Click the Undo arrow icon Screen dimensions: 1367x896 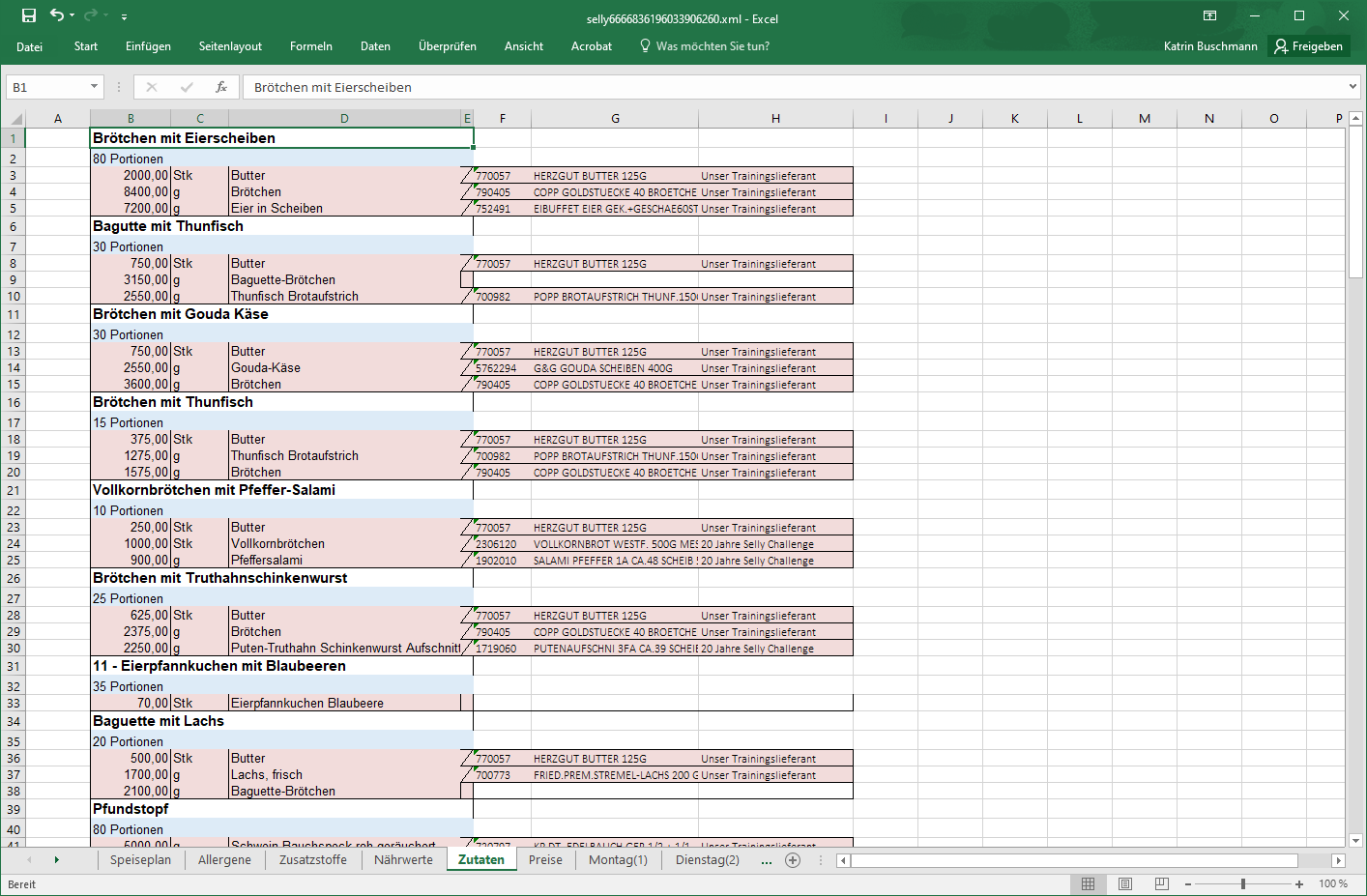57,15
